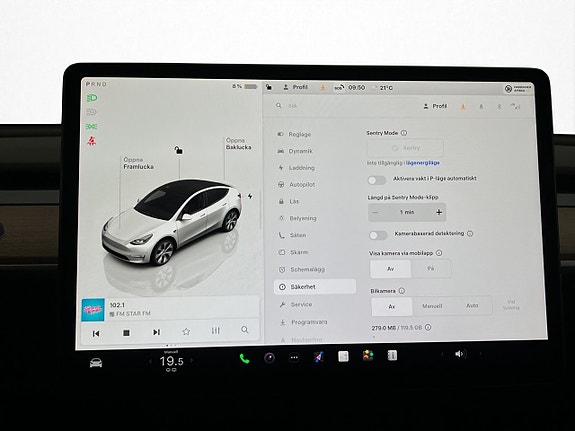Show Kamerabaserad detektering info icon
Viewport: 575px width, 431px height.
470,233
